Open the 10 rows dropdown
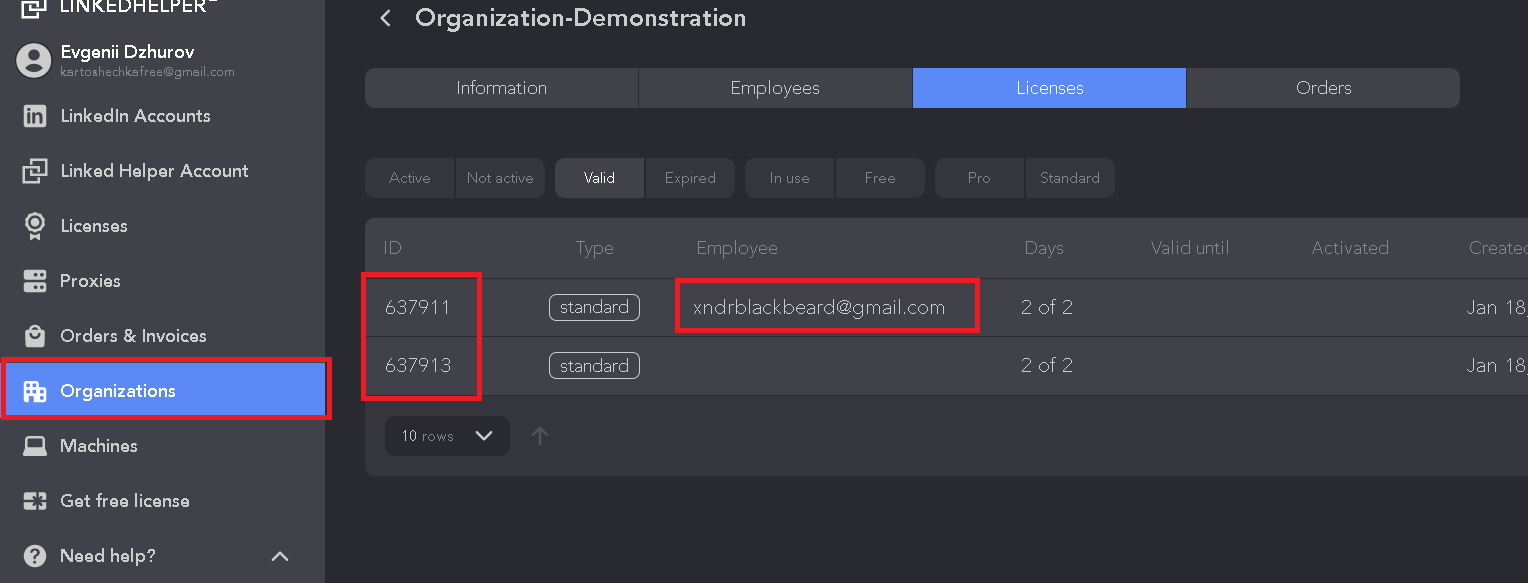The image size is (1528, 583). [x=447, y=436]
